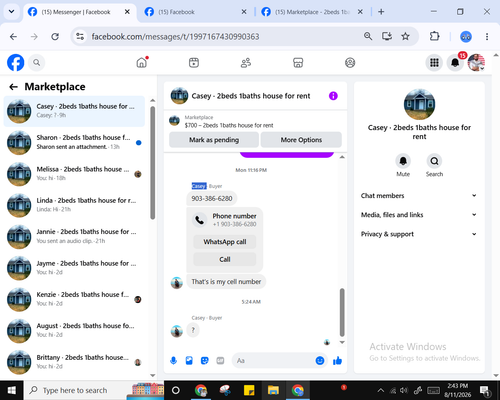The width and height of the screenshot is (500, 400).
Task: Click the Chrome address bar URL
Action: point(175,36)
